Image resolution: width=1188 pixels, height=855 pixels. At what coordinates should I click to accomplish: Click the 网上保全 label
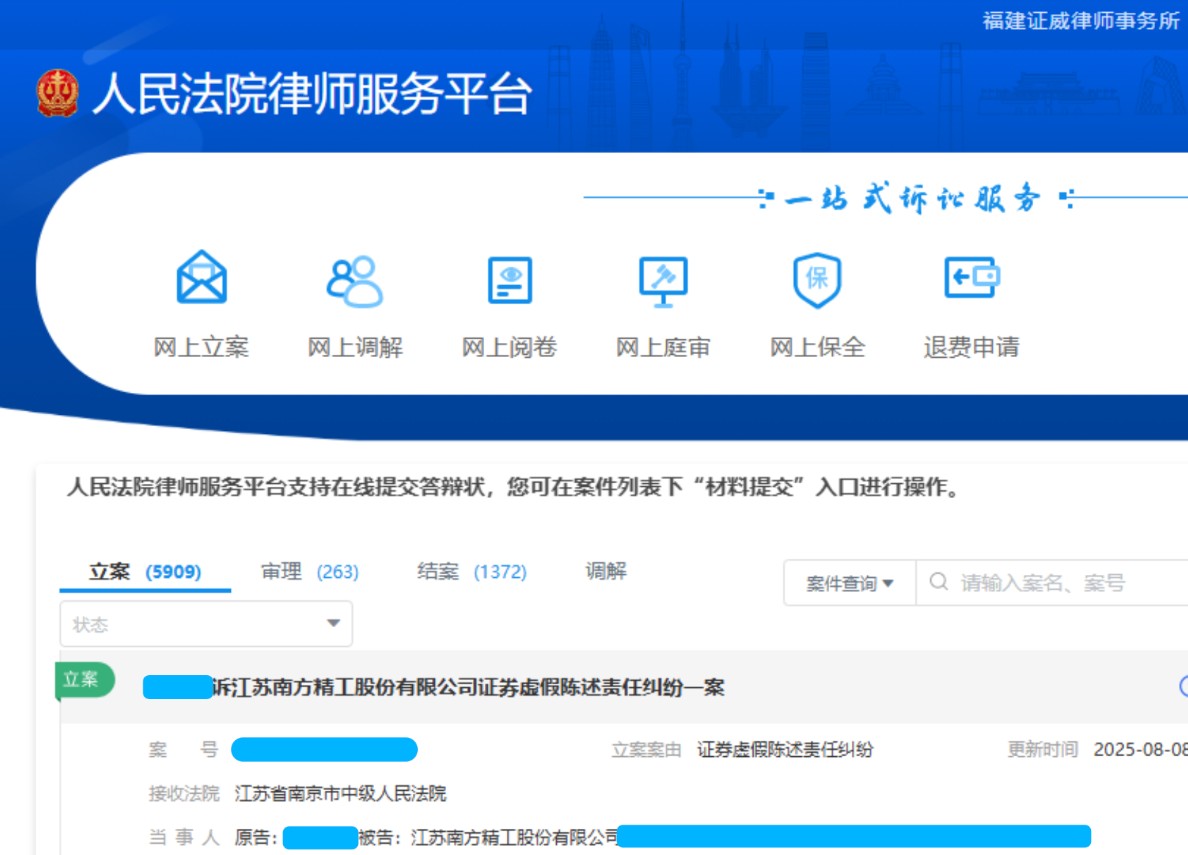coord(817,347)
